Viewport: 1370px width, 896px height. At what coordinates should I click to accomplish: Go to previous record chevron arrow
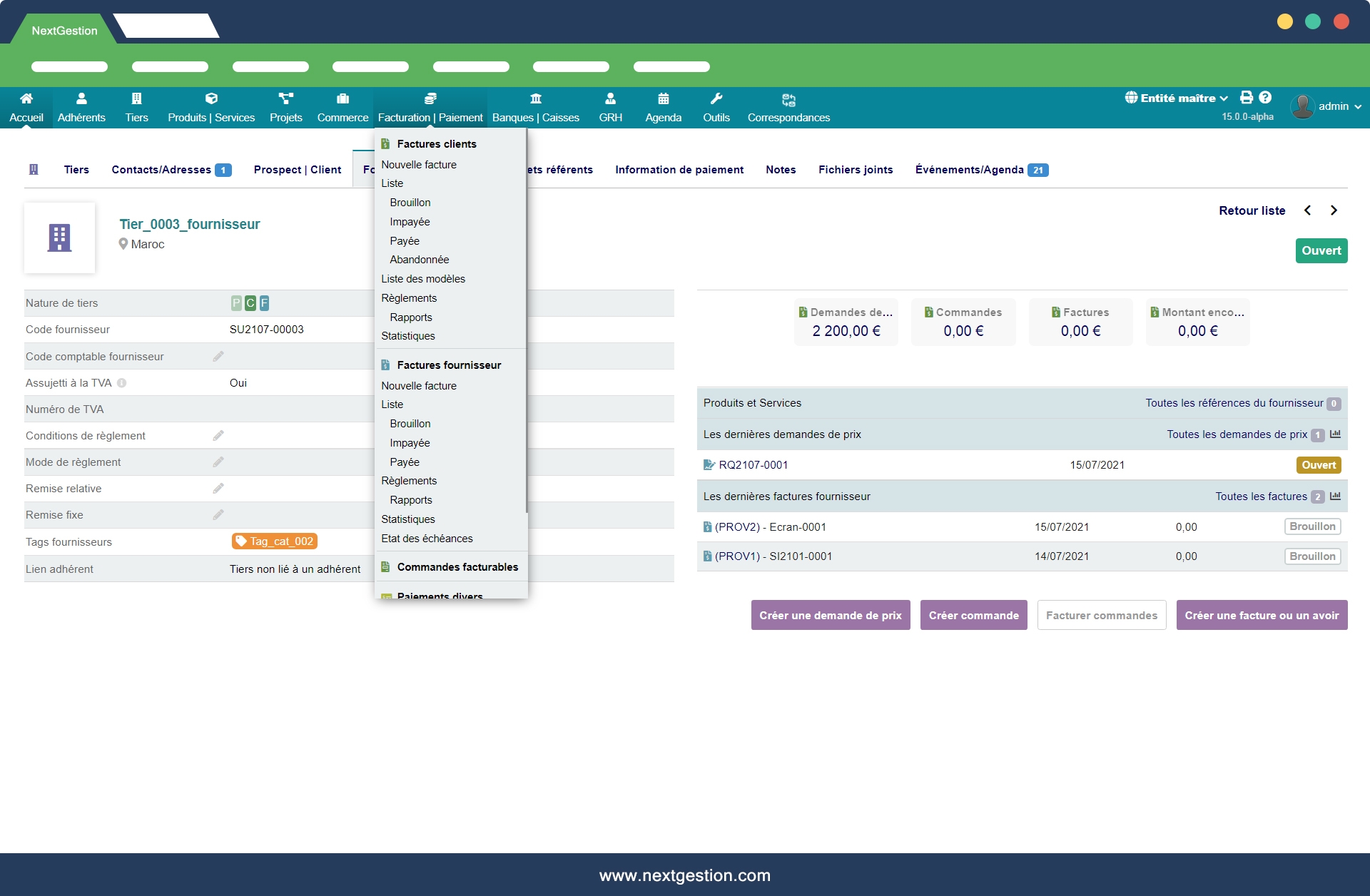pos(1307,210)
